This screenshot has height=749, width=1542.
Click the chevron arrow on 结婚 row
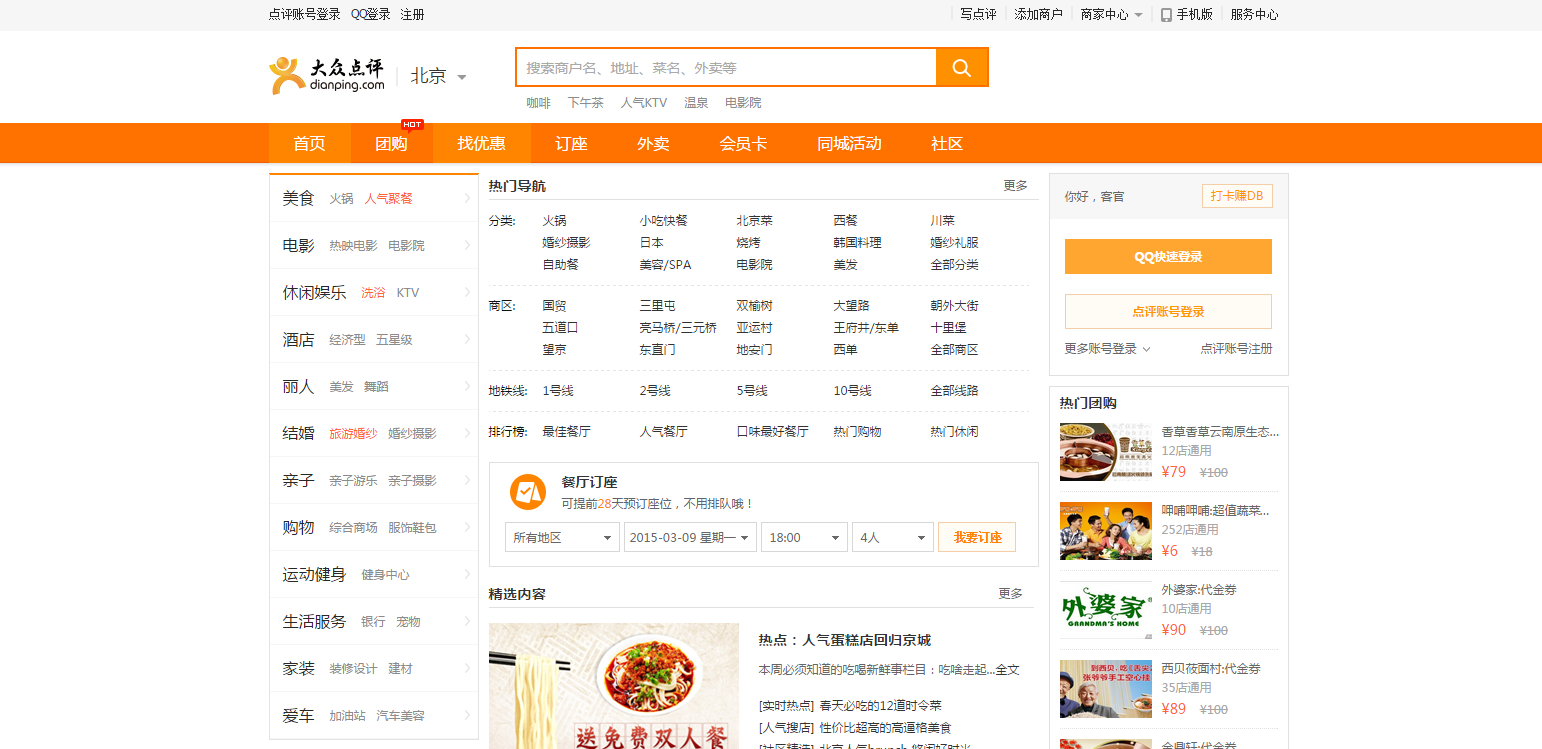click(x=467, y=433)
